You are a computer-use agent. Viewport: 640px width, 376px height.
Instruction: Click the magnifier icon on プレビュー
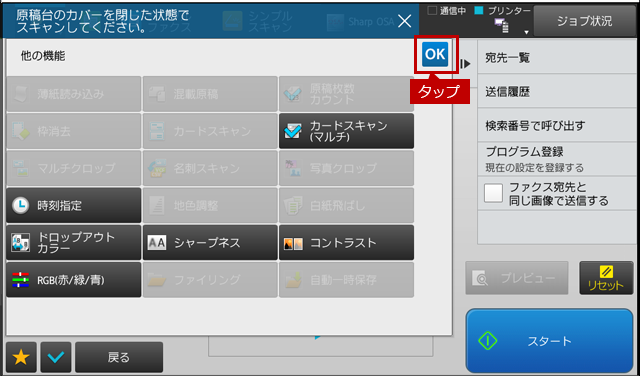tap(480, 278)
